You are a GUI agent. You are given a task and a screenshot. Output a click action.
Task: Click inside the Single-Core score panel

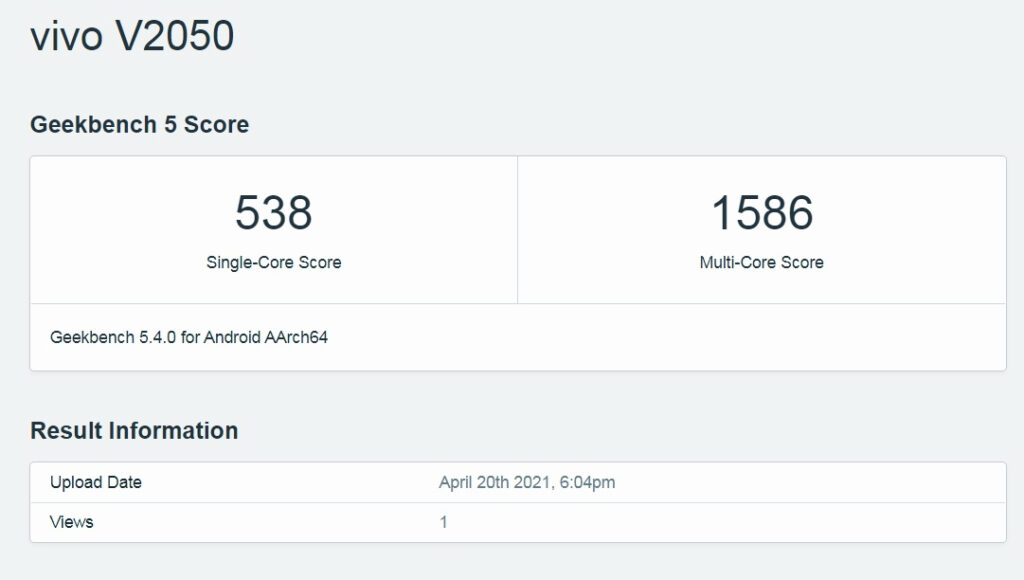point(275,230)
